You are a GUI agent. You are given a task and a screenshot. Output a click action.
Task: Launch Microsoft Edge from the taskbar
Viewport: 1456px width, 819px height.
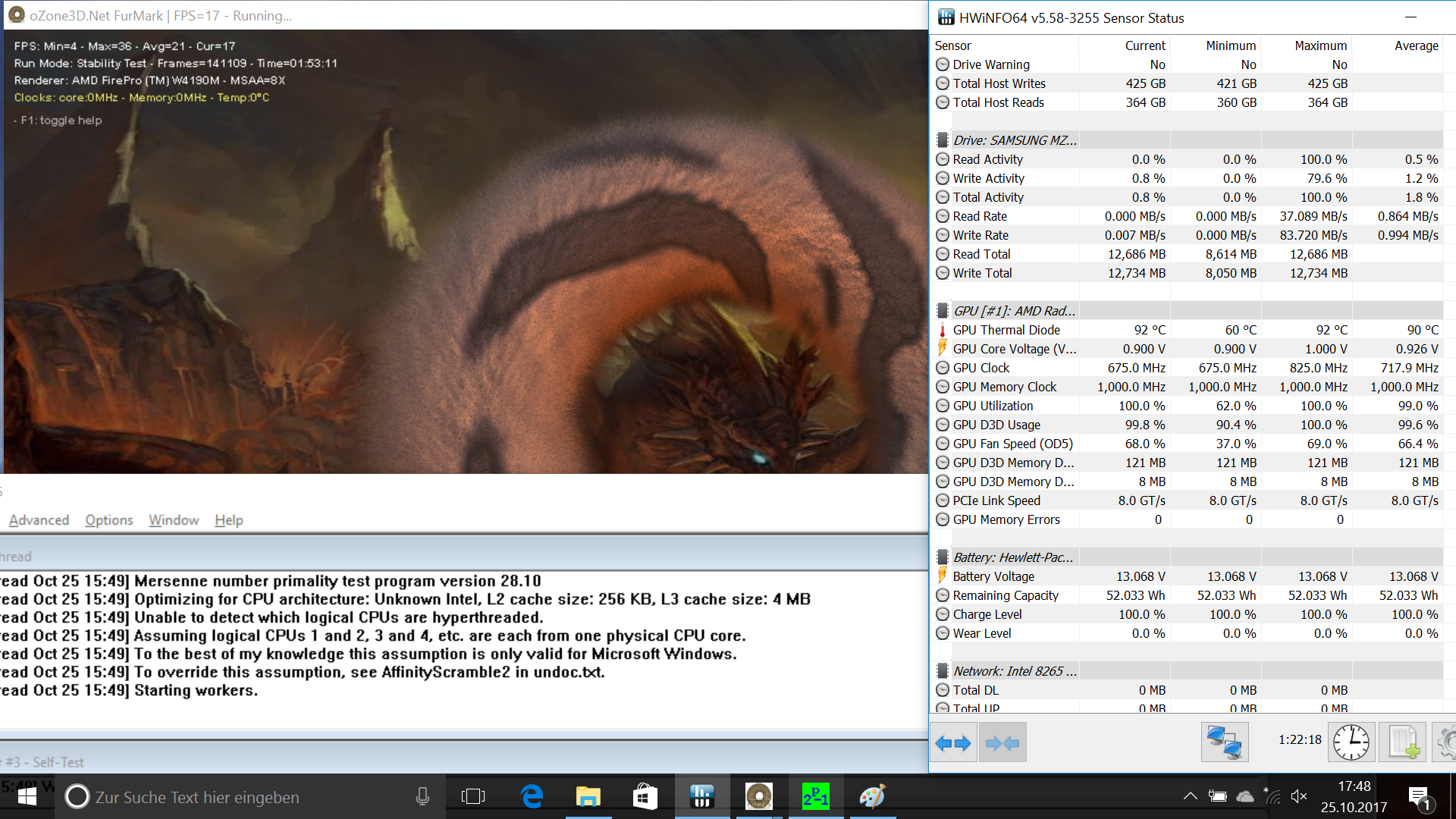point(532,796)
